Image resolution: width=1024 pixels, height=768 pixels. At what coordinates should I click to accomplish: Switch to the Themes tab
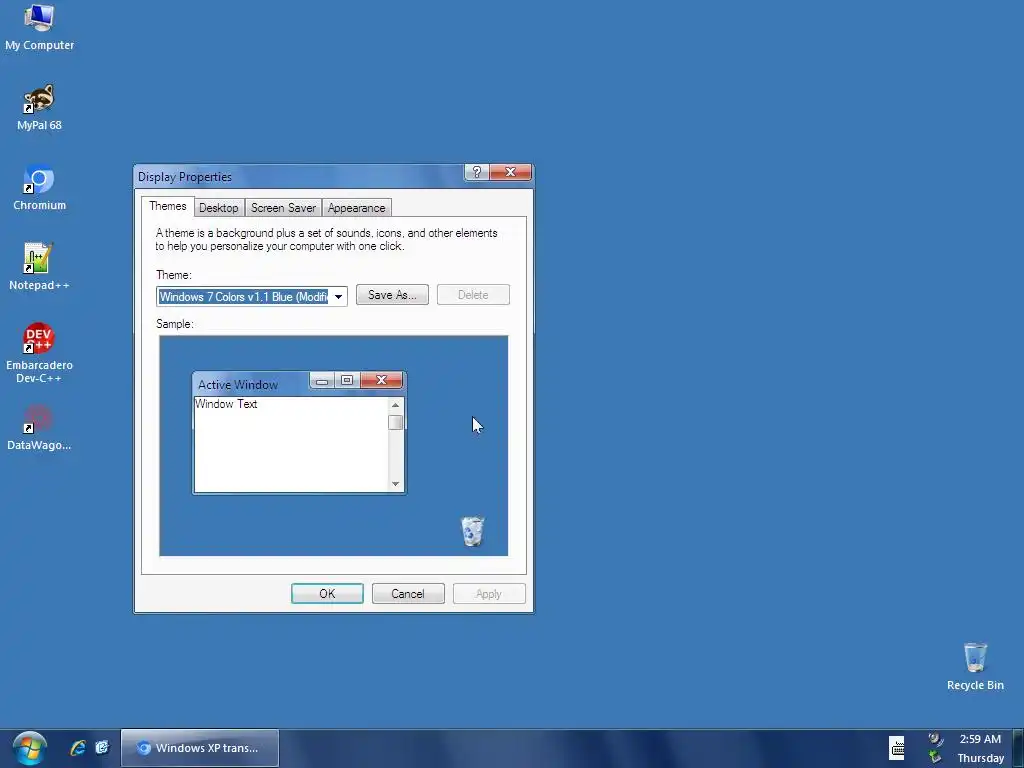168,206
